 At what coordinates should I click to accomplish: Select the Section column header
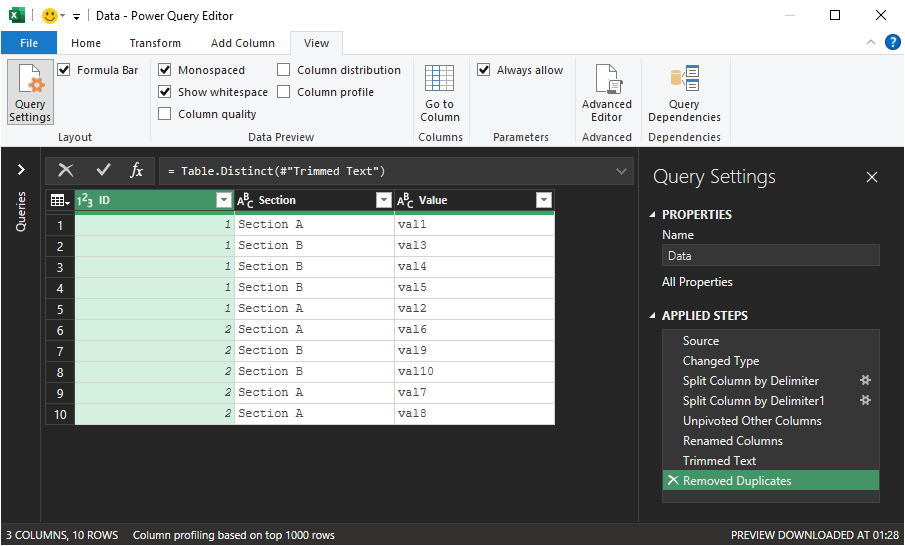coord(314,200)
